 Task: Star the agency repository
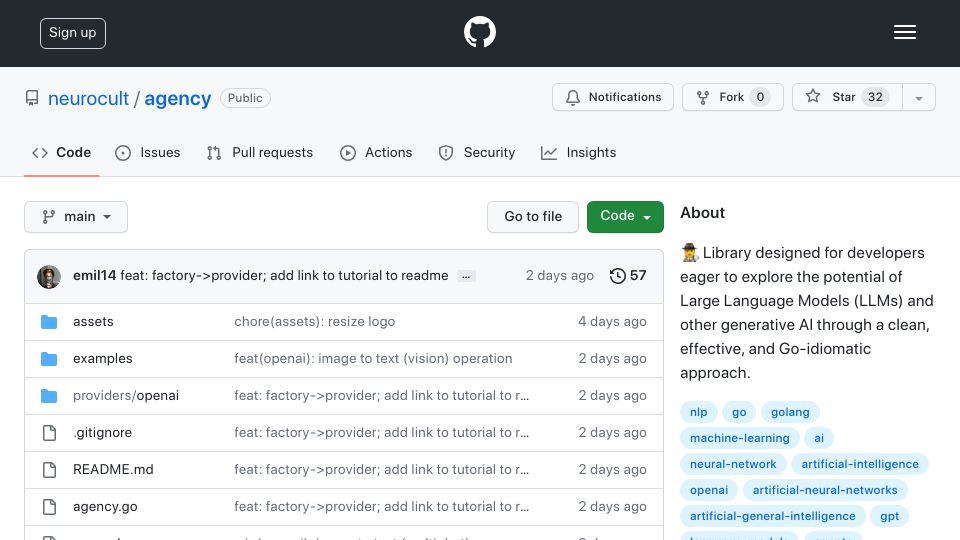(847, 97)
